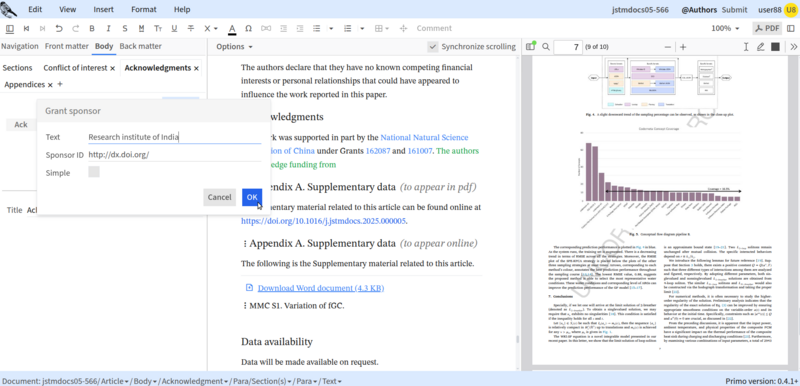Insert special character Omega symbol
Viewport: 800px width, 386px height.
pos(248,29)
